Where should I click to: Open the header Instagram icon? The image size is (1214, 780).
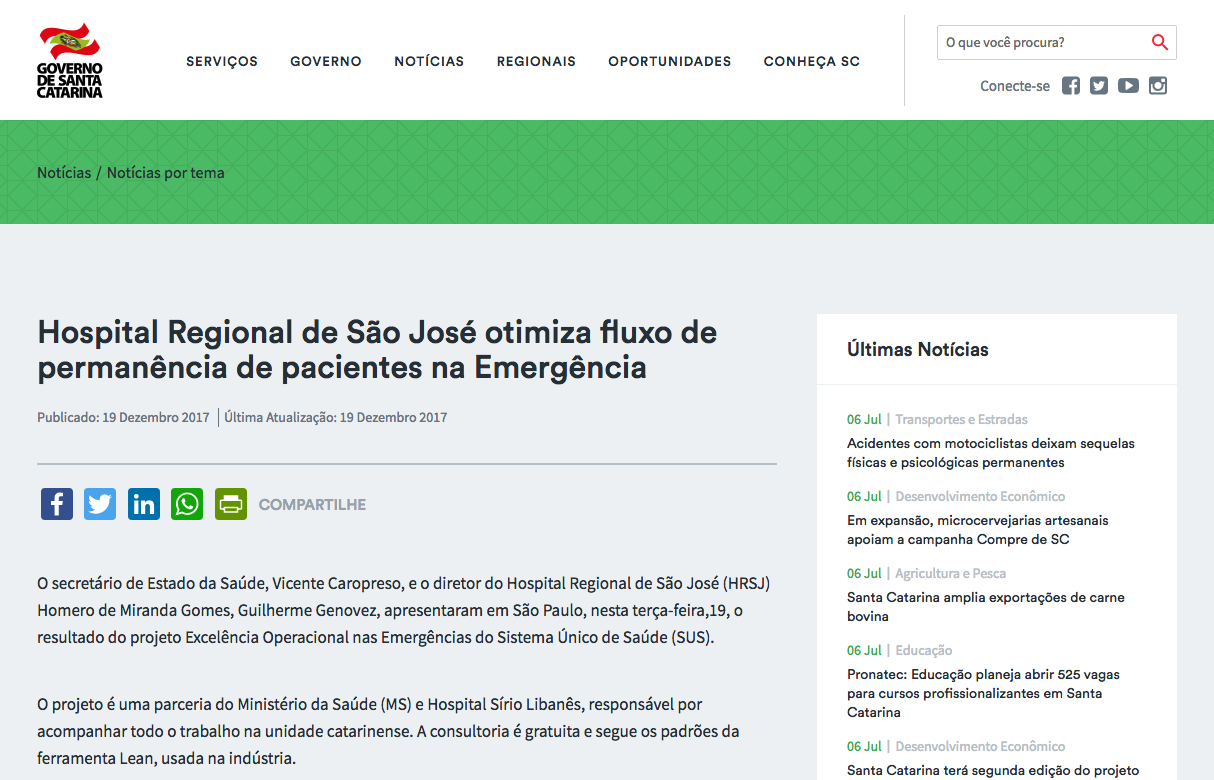coord(1158,86)
